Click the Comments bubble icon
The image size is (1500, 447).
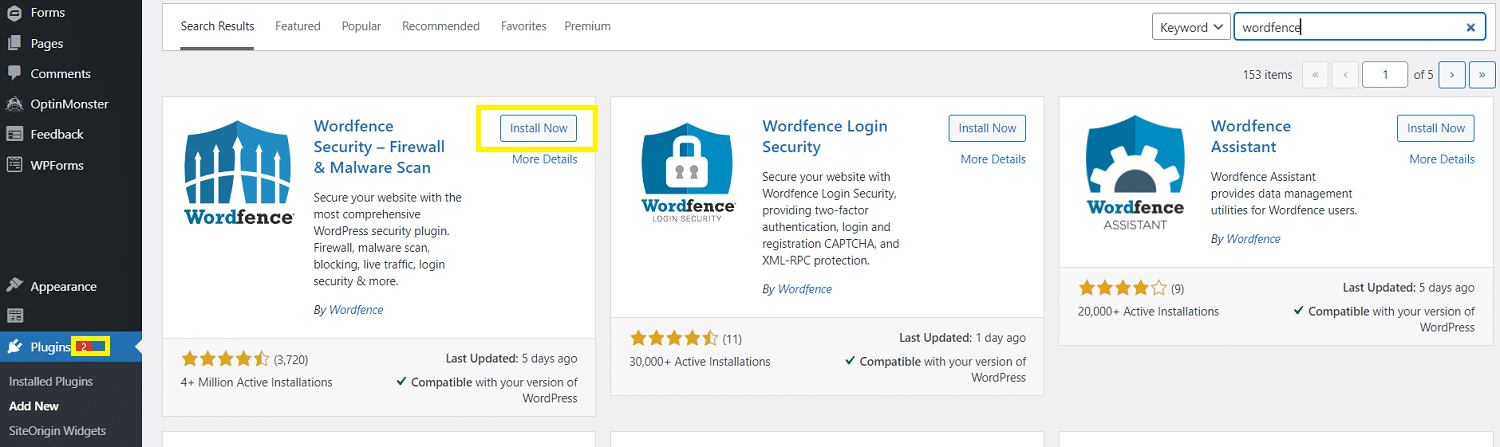click(15, 73)
